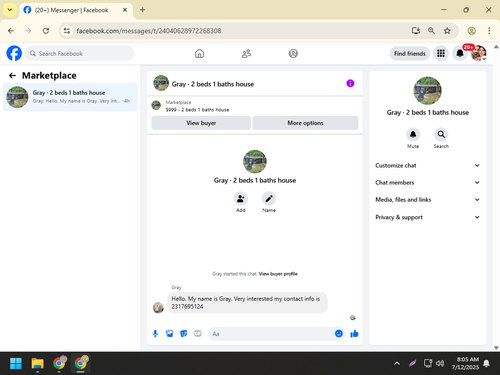Viewport: 500px width, 375px height.
Task: Expand Customize chat section
Action: click(428, 165)
